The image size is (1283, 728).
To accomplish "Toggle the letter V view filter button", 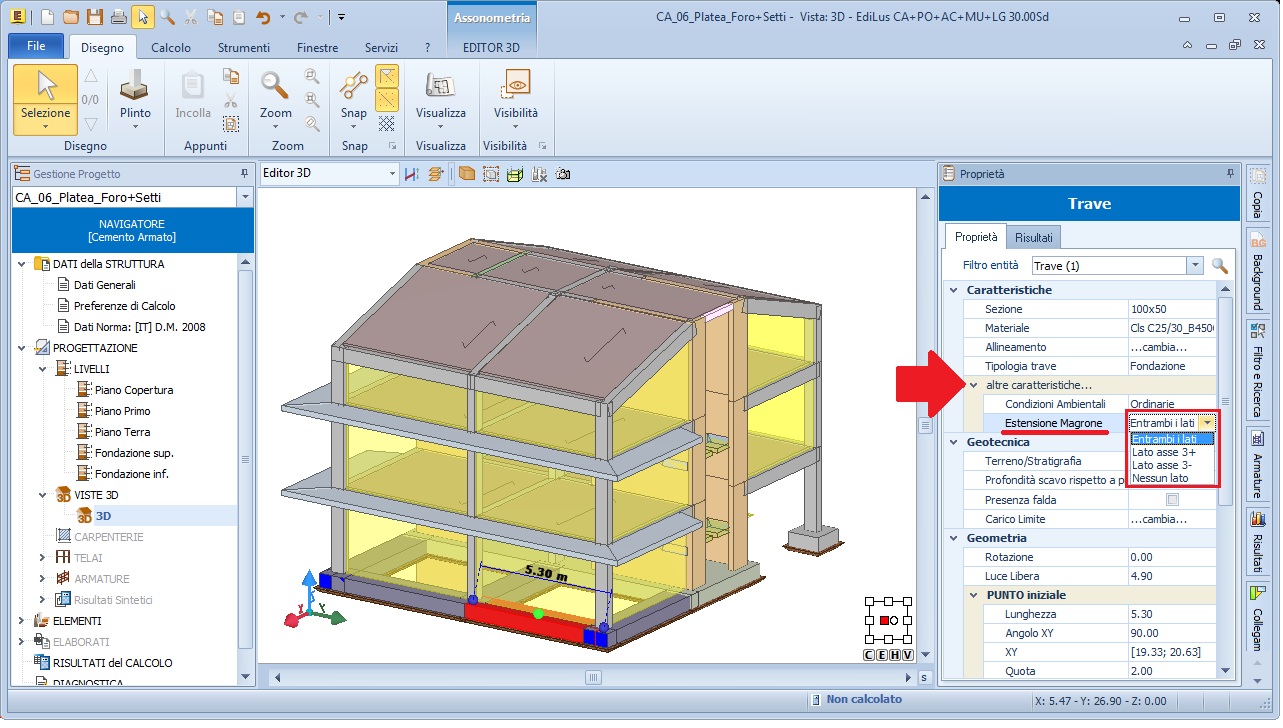I will [908, 655].
